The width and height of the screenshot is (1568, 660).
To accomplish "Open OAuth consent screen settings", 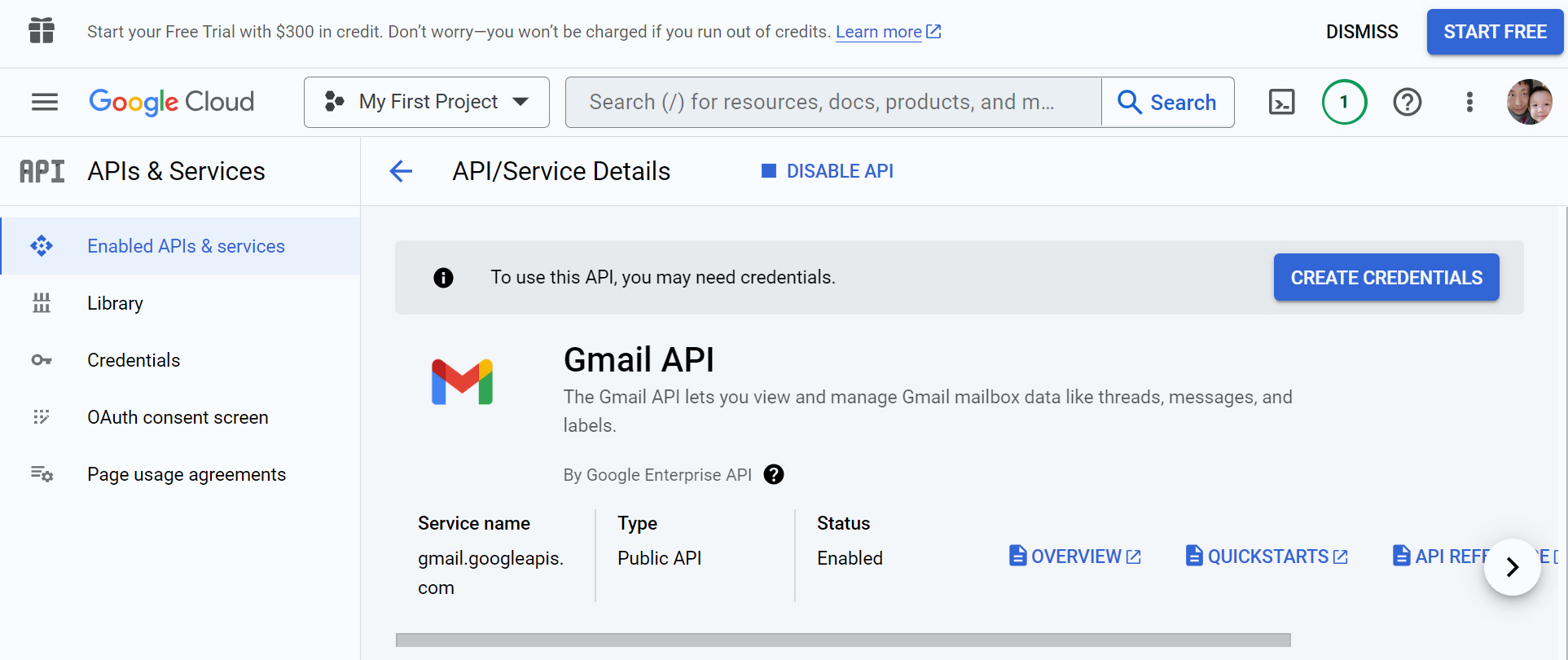I will click(178, 417).
